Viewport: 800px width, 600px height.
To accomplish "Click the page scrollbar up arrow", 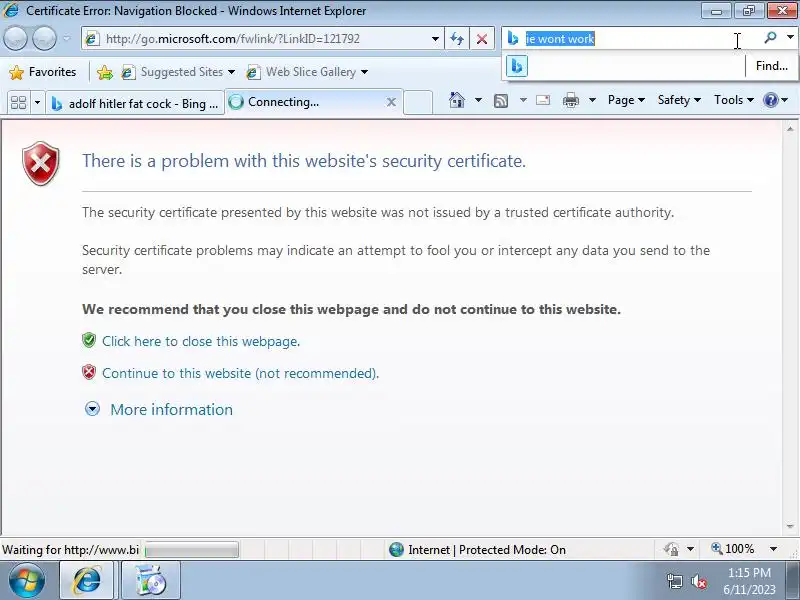I will click(790, 129).
